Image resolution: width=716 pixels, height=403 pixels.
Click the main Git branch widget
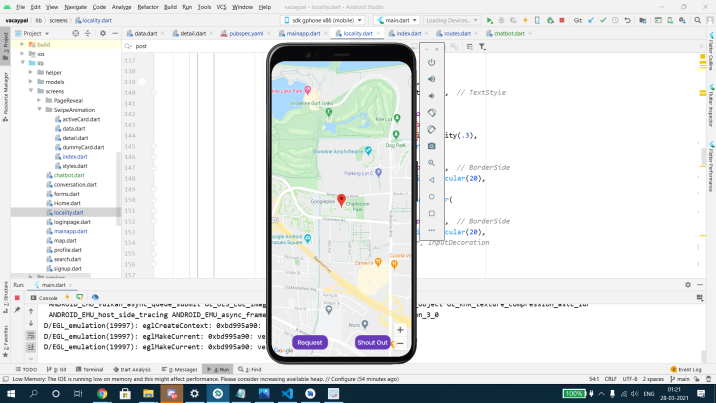coord(680,379)
